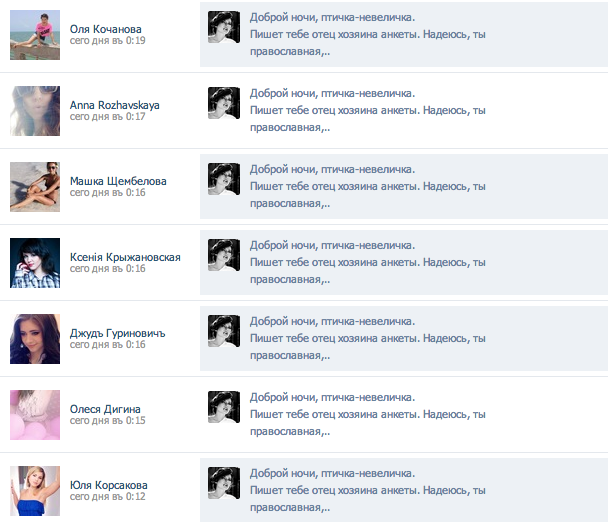Open Оля Кочанова's profile photo
608x522 pixels.
(x=35, y=35)
